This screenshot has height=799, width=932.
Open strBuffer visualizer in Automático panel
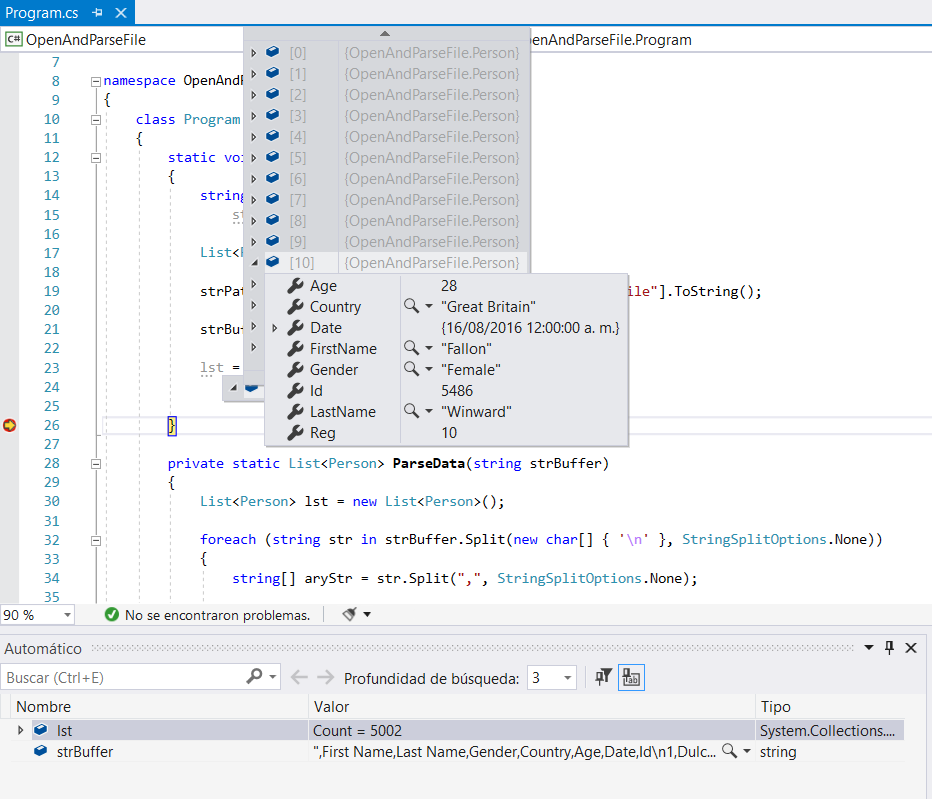pos(730,751)
